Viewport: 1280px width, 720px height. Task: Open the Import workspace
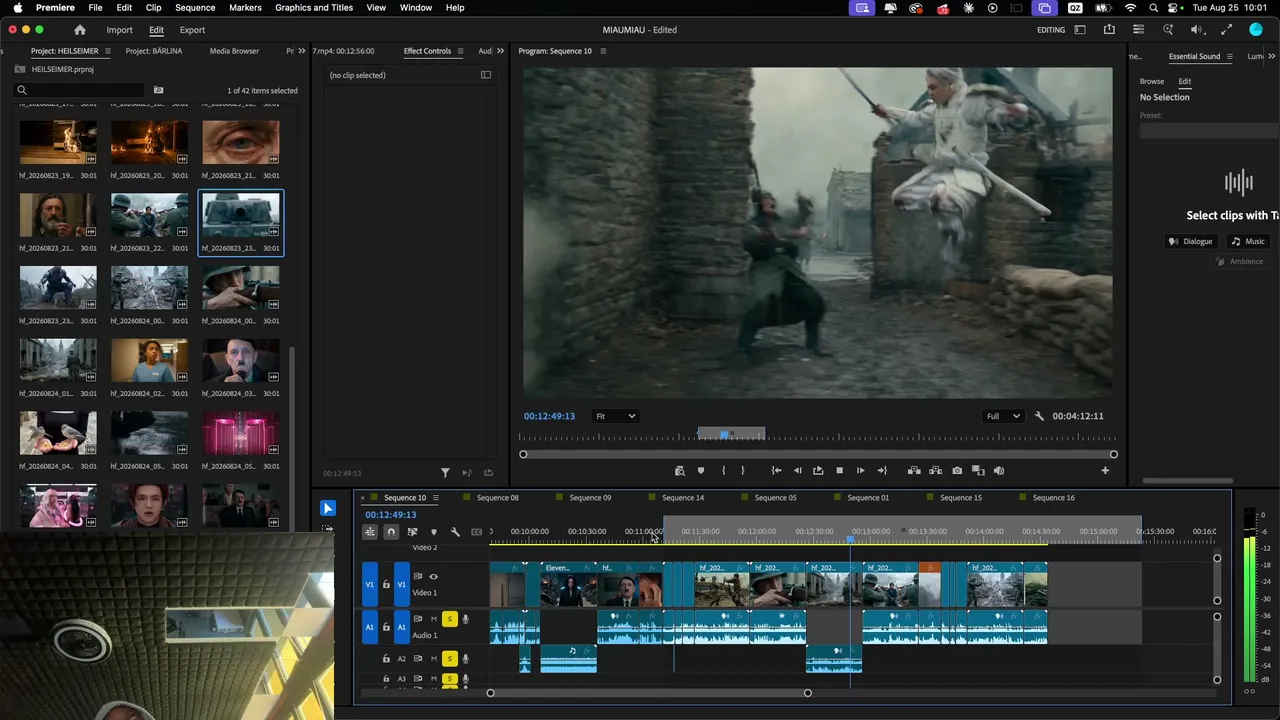click(x=119, y=30)
